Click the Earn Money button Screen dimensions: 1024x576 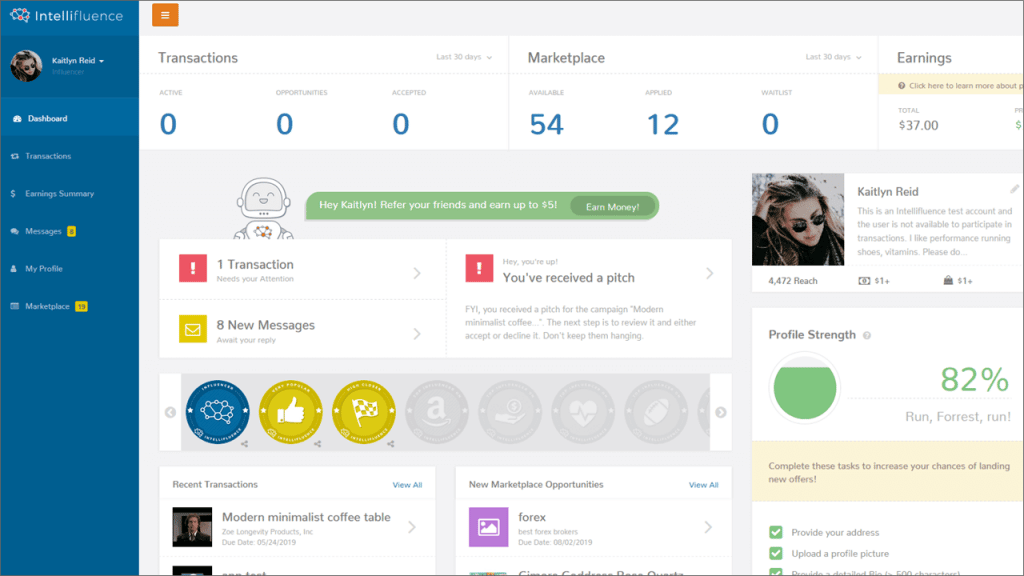612,206
